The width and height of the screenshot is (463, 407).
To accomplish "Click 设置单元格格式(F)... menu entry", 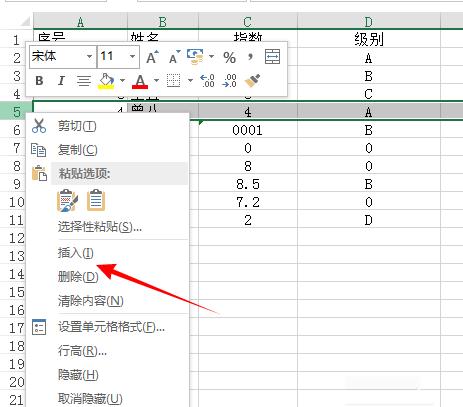I will [111, 327].
